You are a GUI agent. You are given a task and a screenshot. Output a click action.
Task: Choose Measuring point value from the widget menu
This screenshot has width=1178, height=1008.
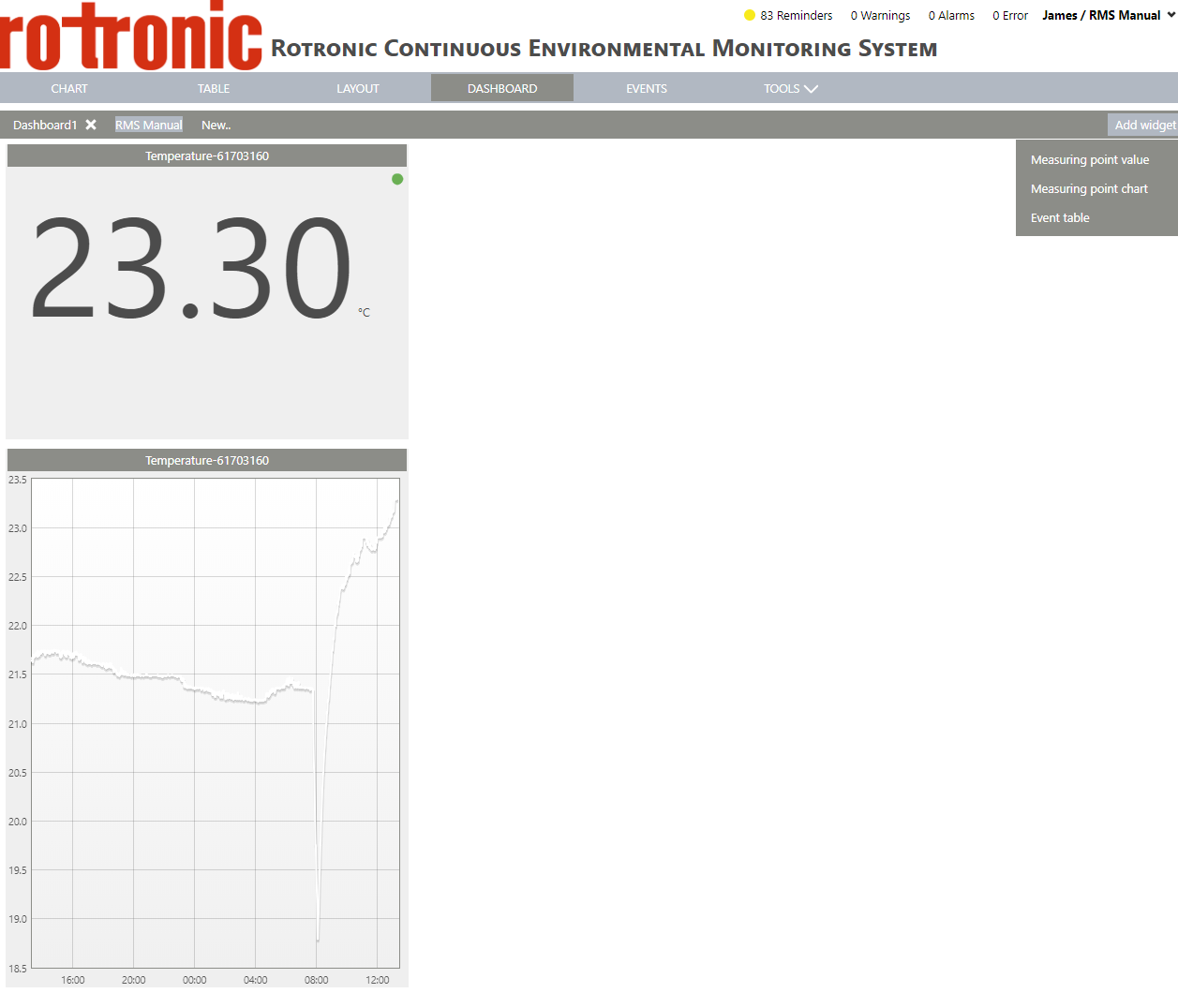click(1090, 159)
